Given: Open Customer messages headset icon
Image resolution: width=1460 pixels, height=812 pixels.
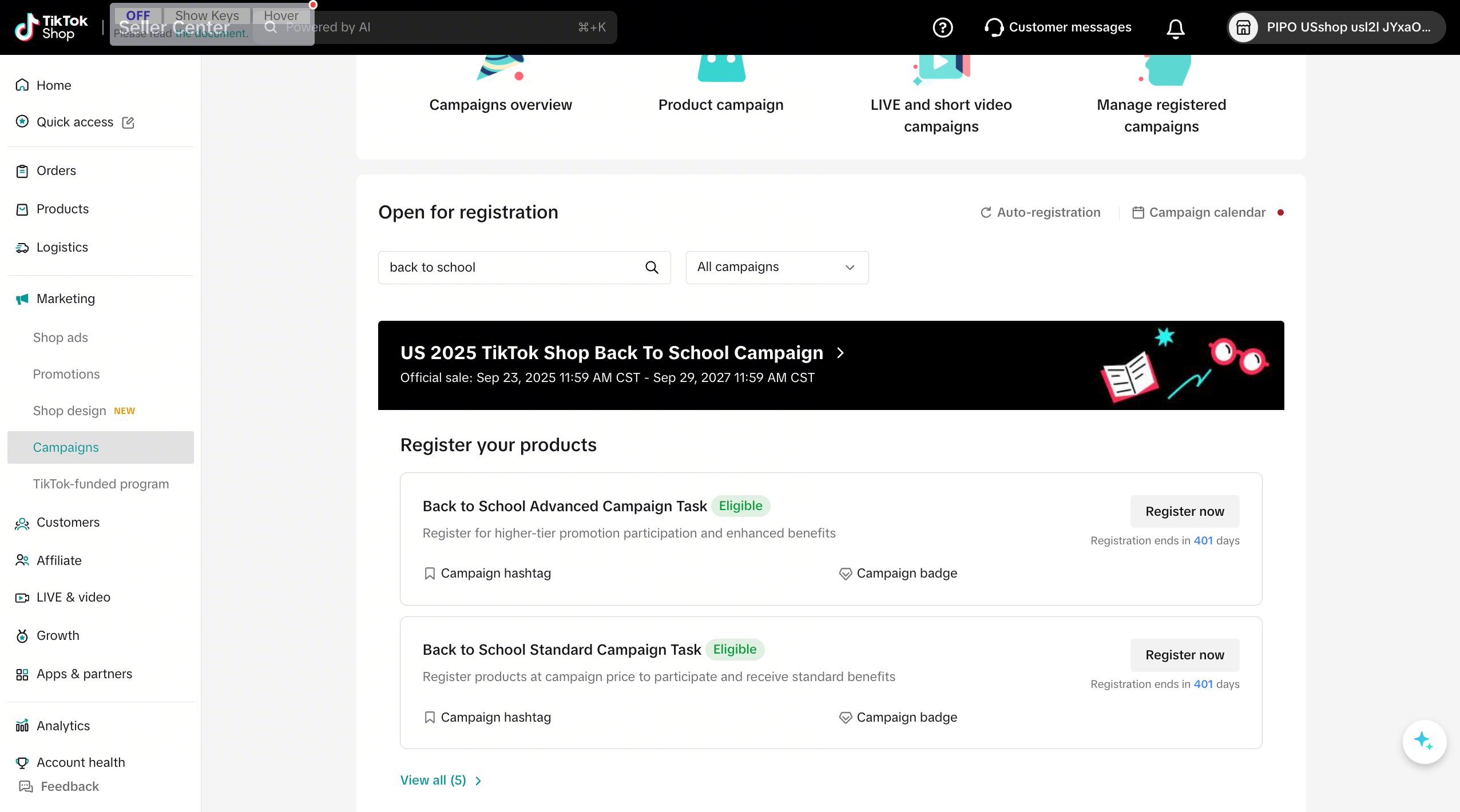Looking at the screenshot, I should 994,27.
